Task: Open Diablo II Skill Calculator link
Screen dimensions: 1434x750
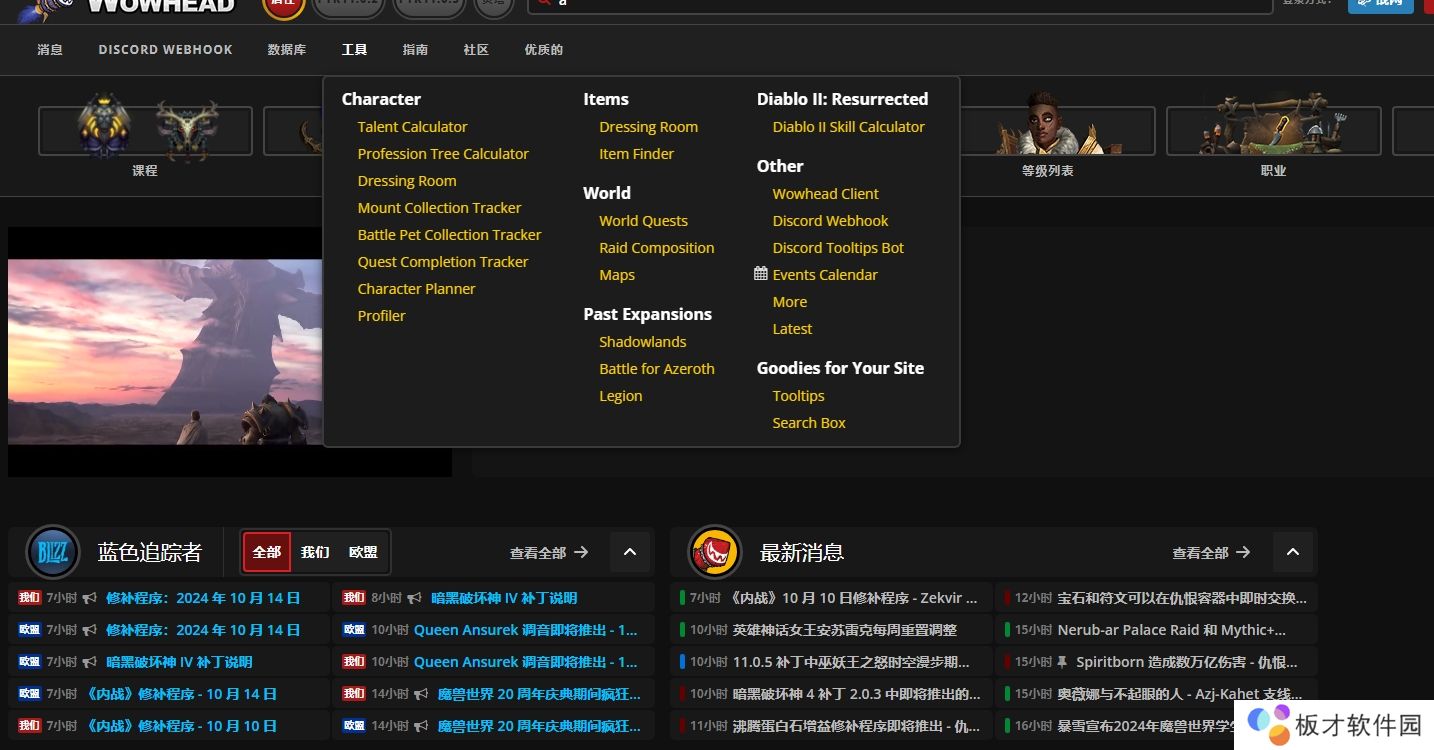Action: pyautogui.click(x=848, y=127)
